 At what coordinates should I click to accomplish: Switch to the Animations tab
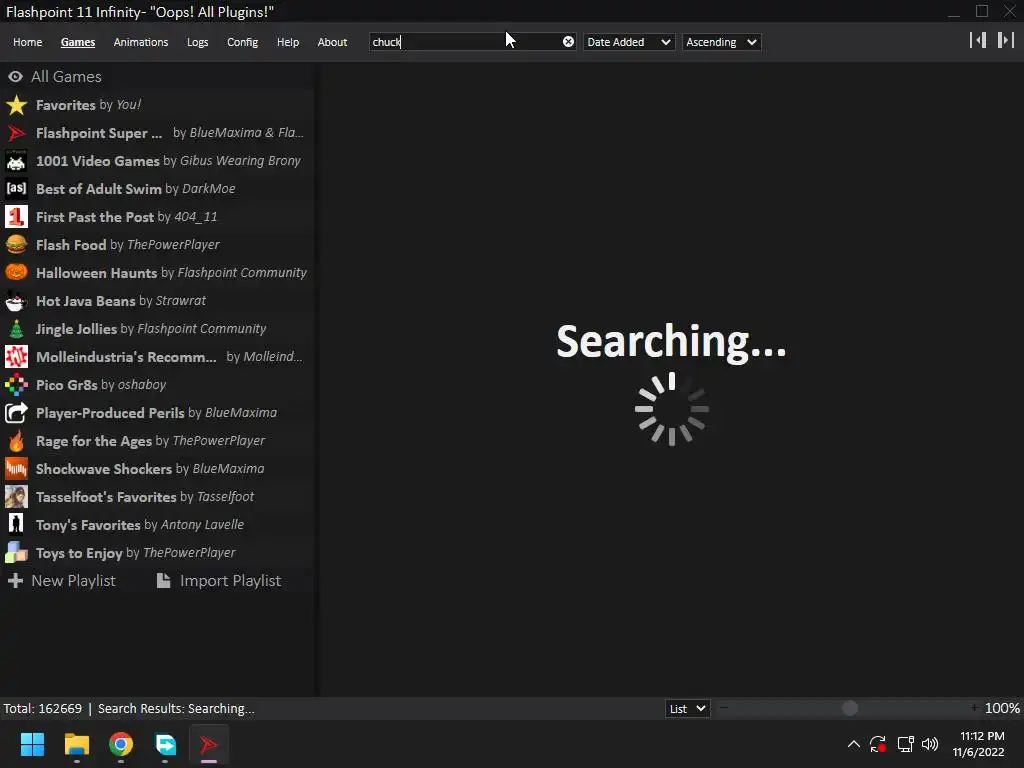pyautogui.click(x=140, y=42)
